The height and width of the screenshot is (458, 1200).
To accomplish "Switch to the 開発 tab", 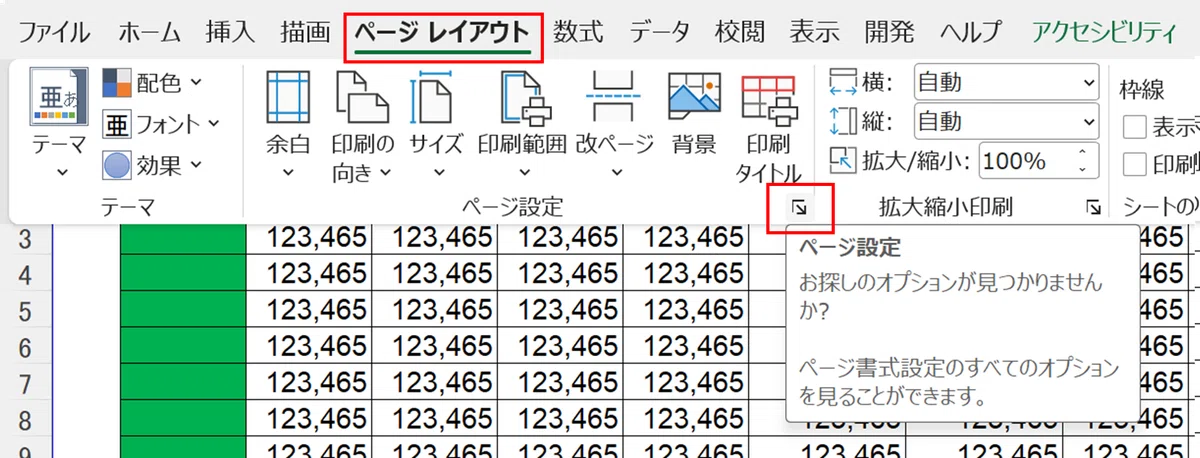I will point(889,31).
